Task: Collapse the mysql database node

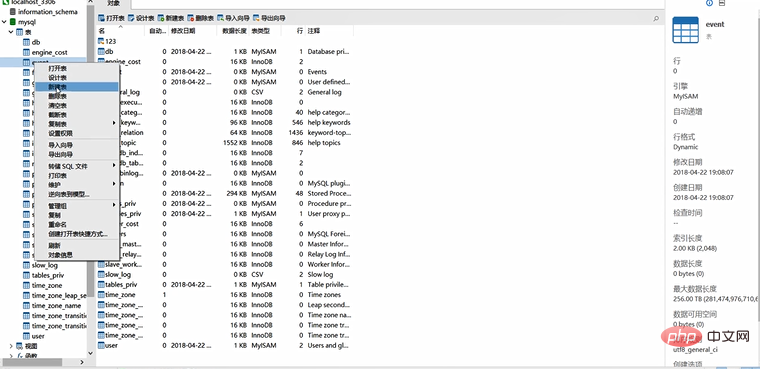Action: 4,22
